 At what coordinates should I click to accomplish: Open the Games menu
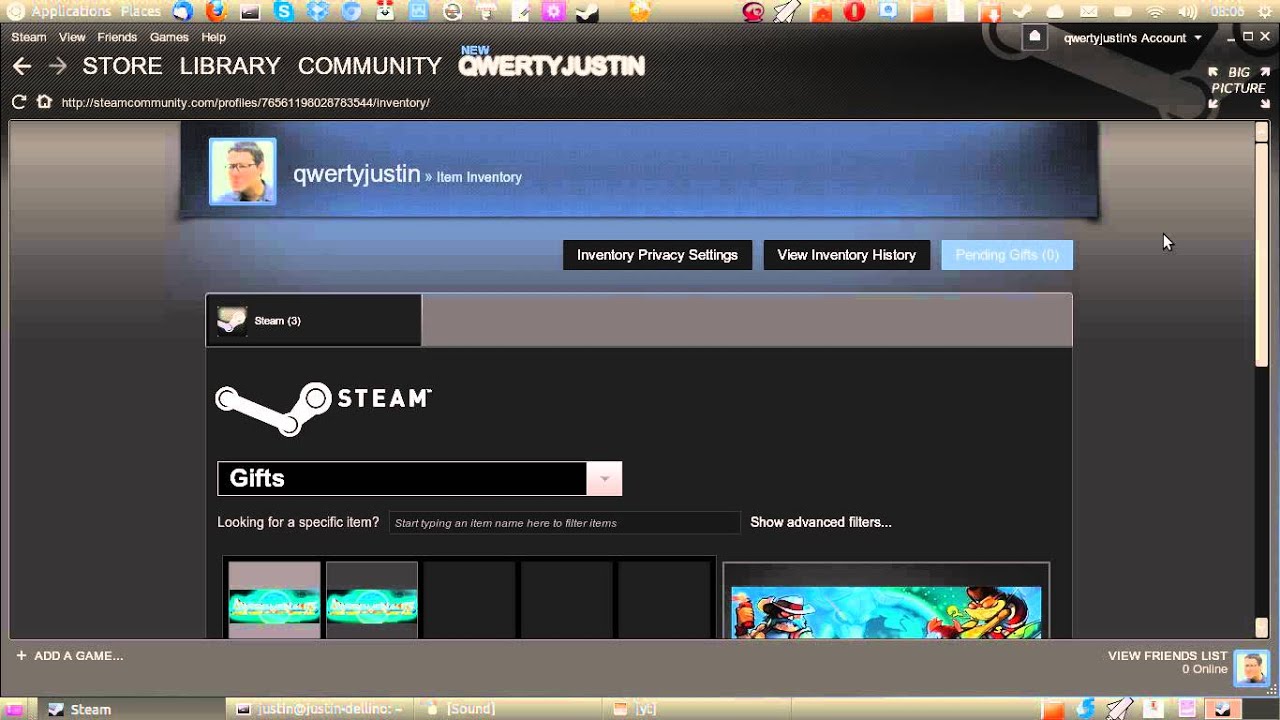pos(169,37)
